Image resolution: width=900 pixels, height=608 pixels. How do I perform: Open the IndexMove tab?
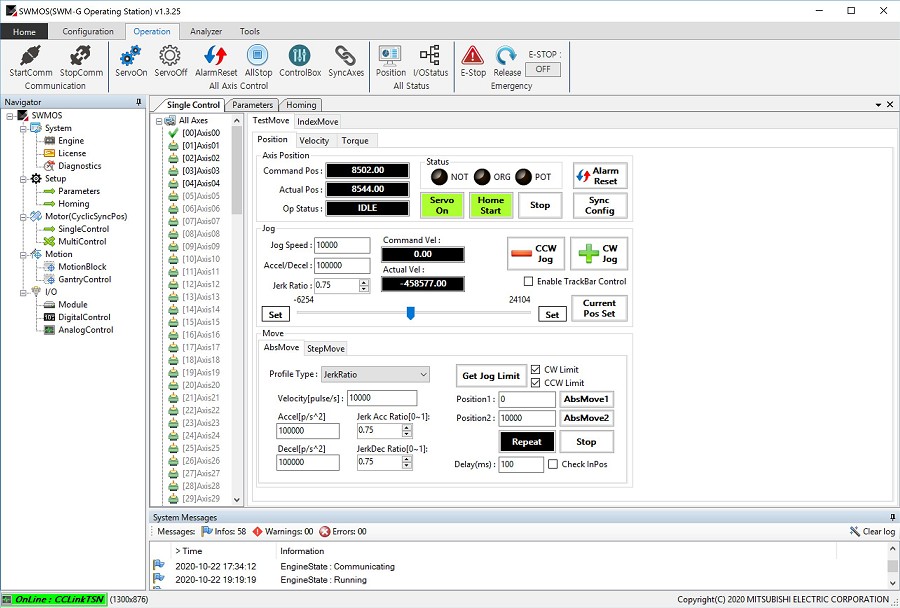tap(317, 121)
